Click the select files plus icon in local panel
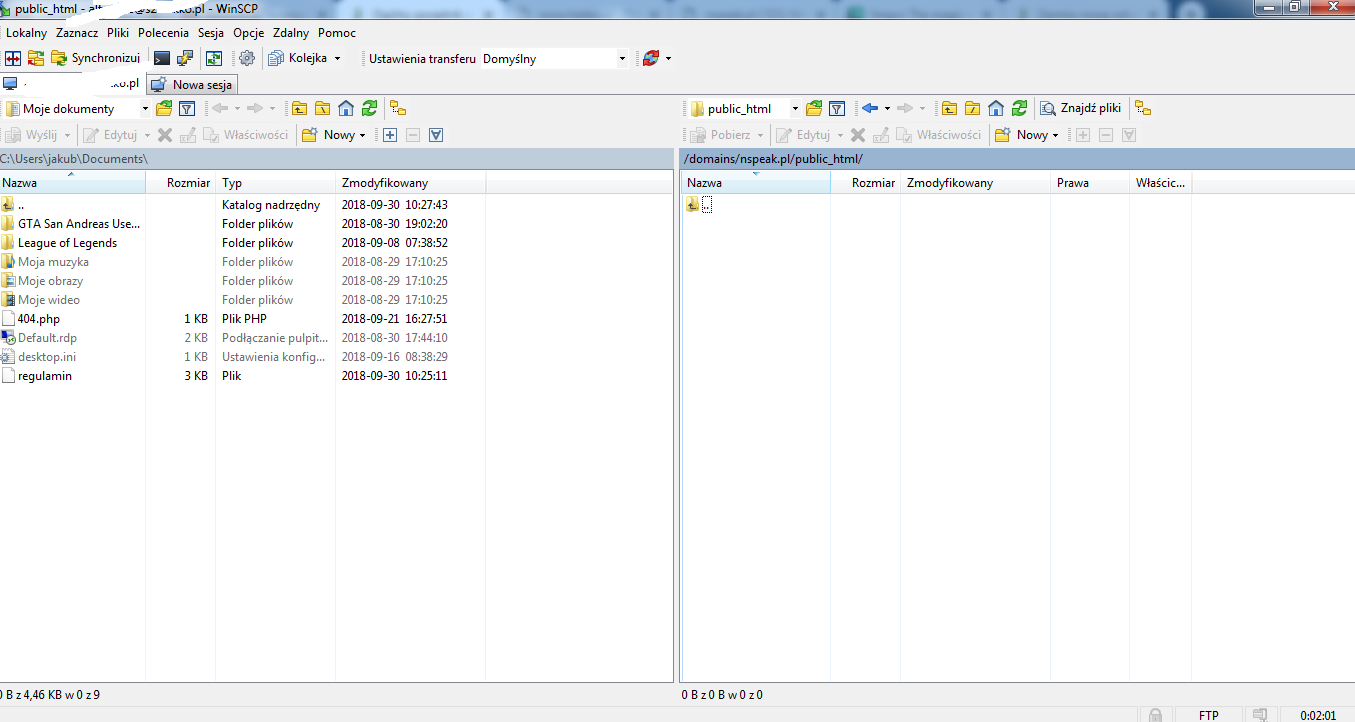Screen dimensions: 1355x722 390,135
